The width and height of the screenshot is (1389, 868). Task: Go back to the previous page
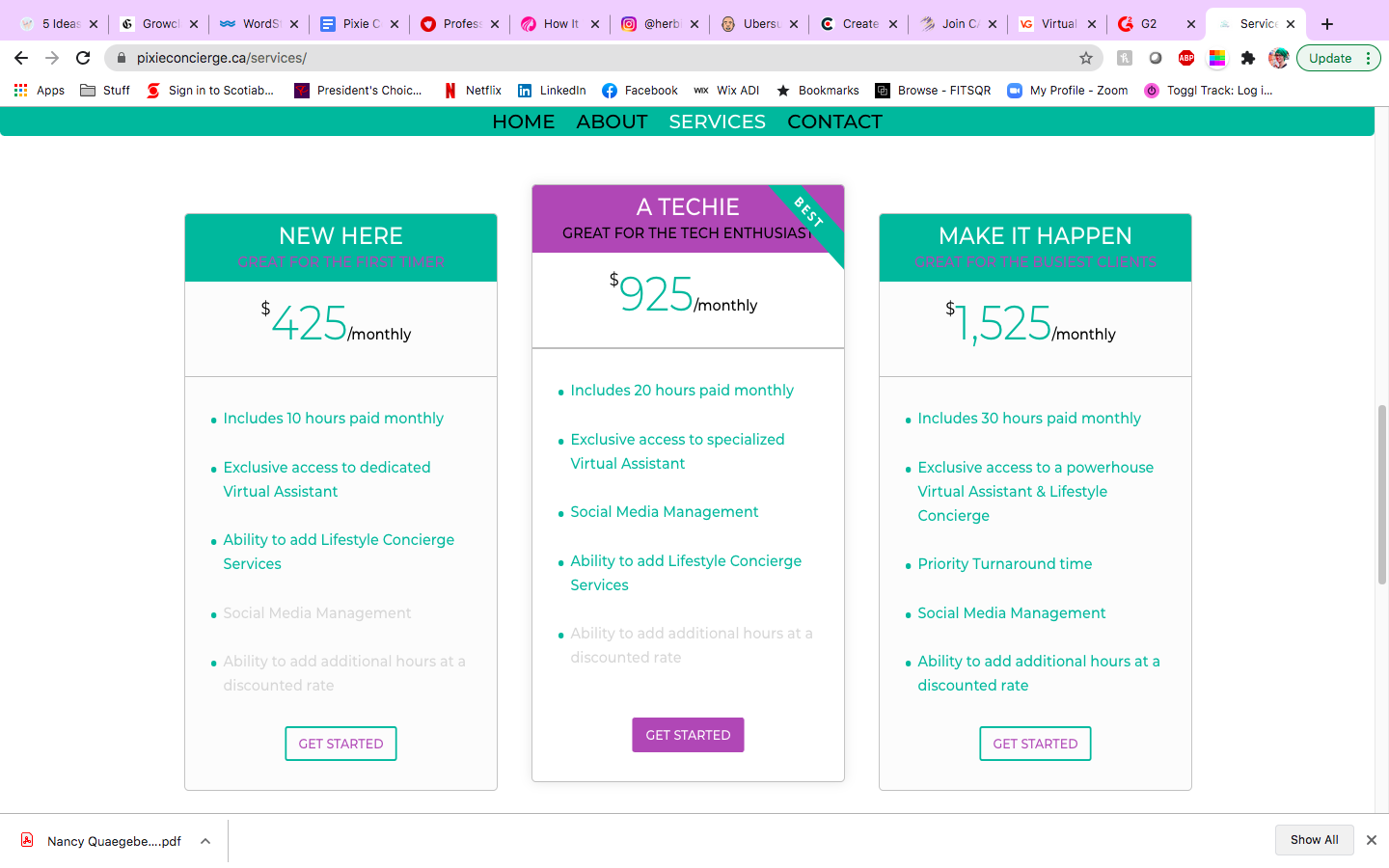21,58
